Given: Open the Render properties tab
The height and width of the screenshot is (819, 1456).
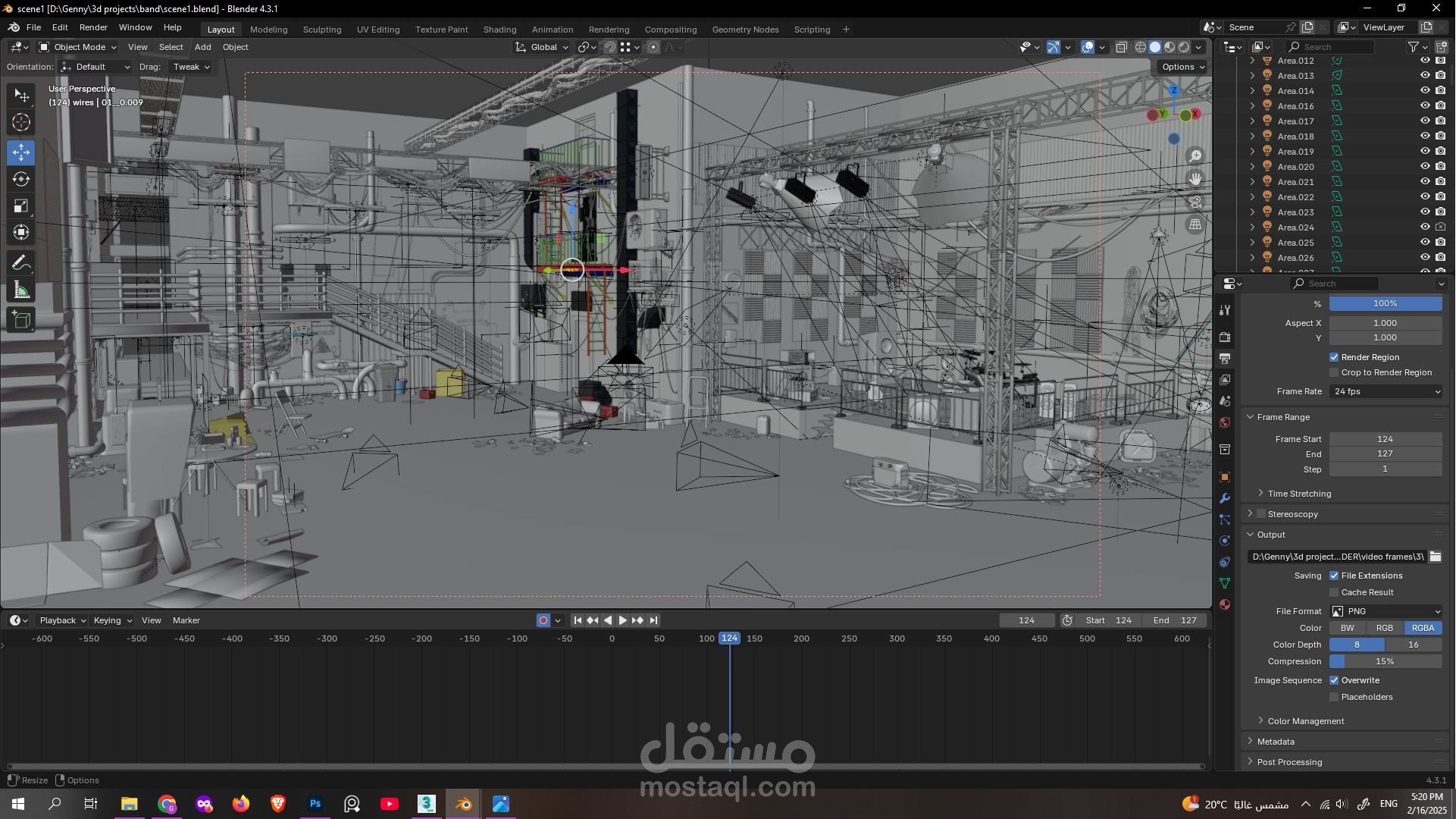Looking at the screenshot, I should coord(1225,337).
